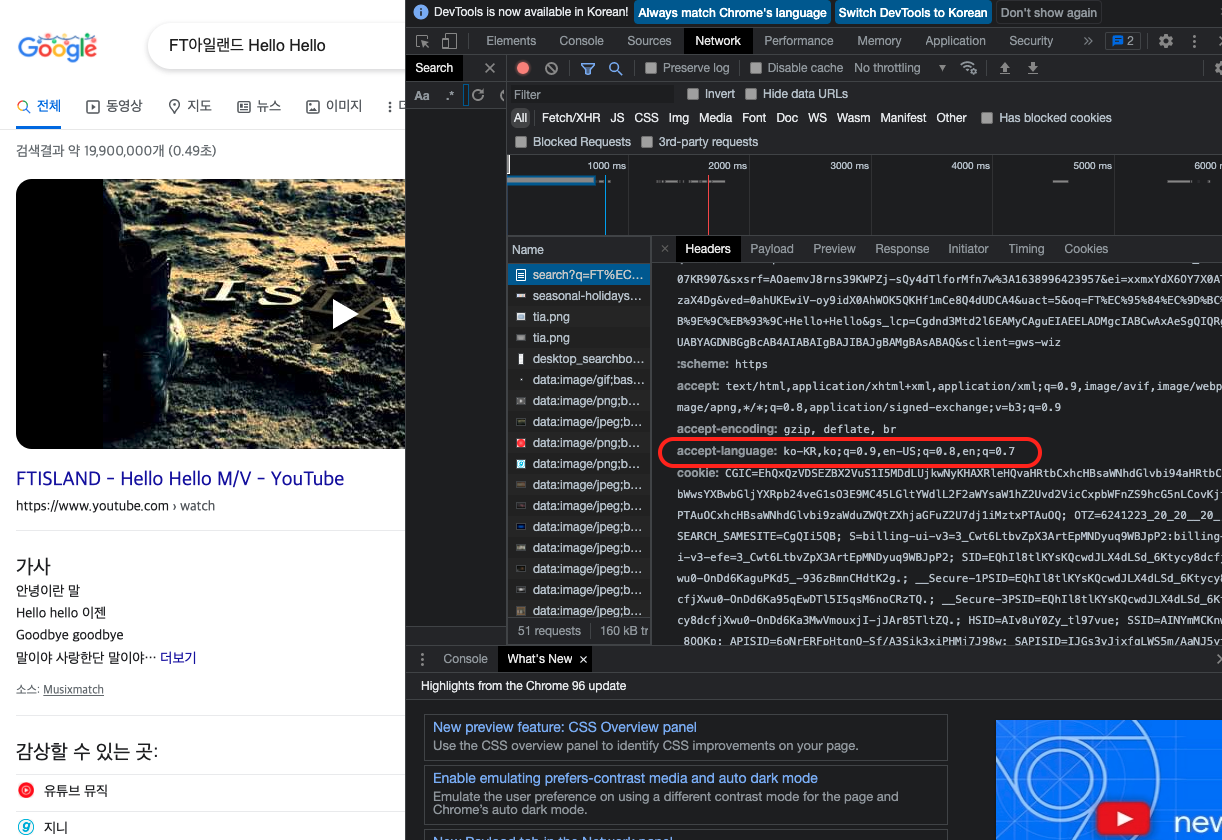Viewport: 1222px width, 840px height.
Task: Open network conditions wifi icon
Action: click(968, 68)
